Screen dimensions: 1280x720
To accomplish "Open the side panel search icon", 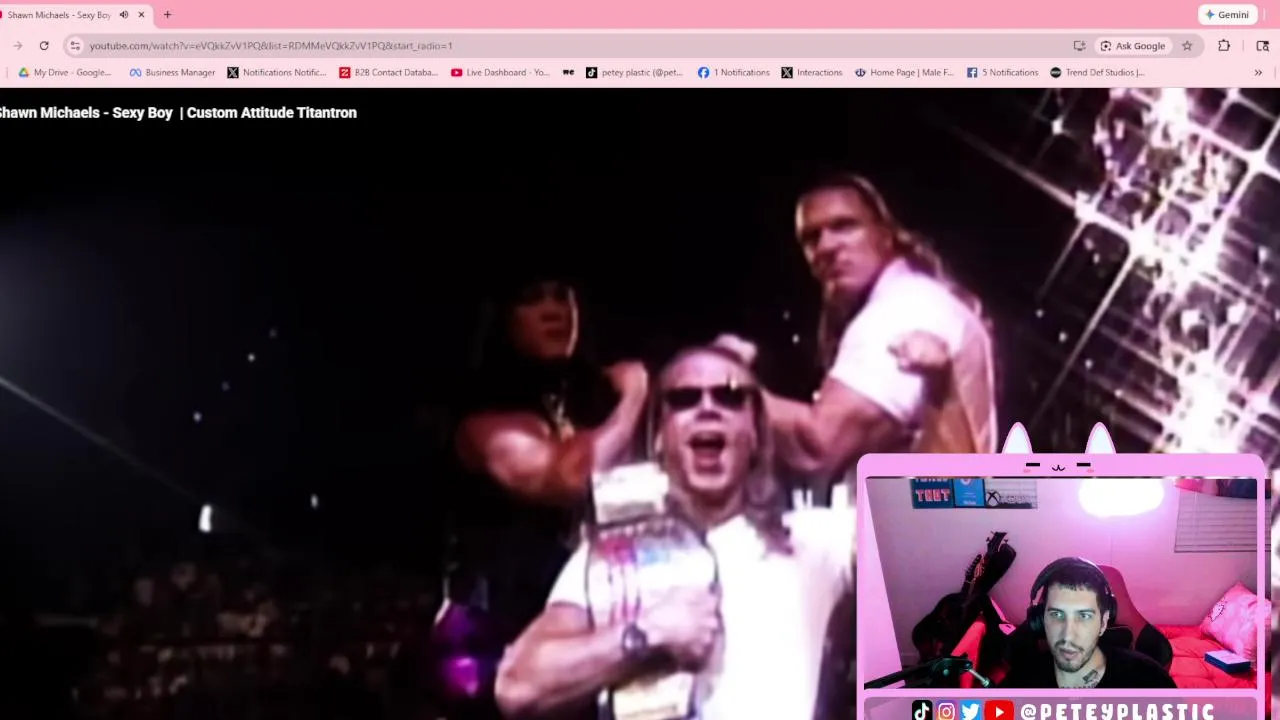I will (1262, 46).
